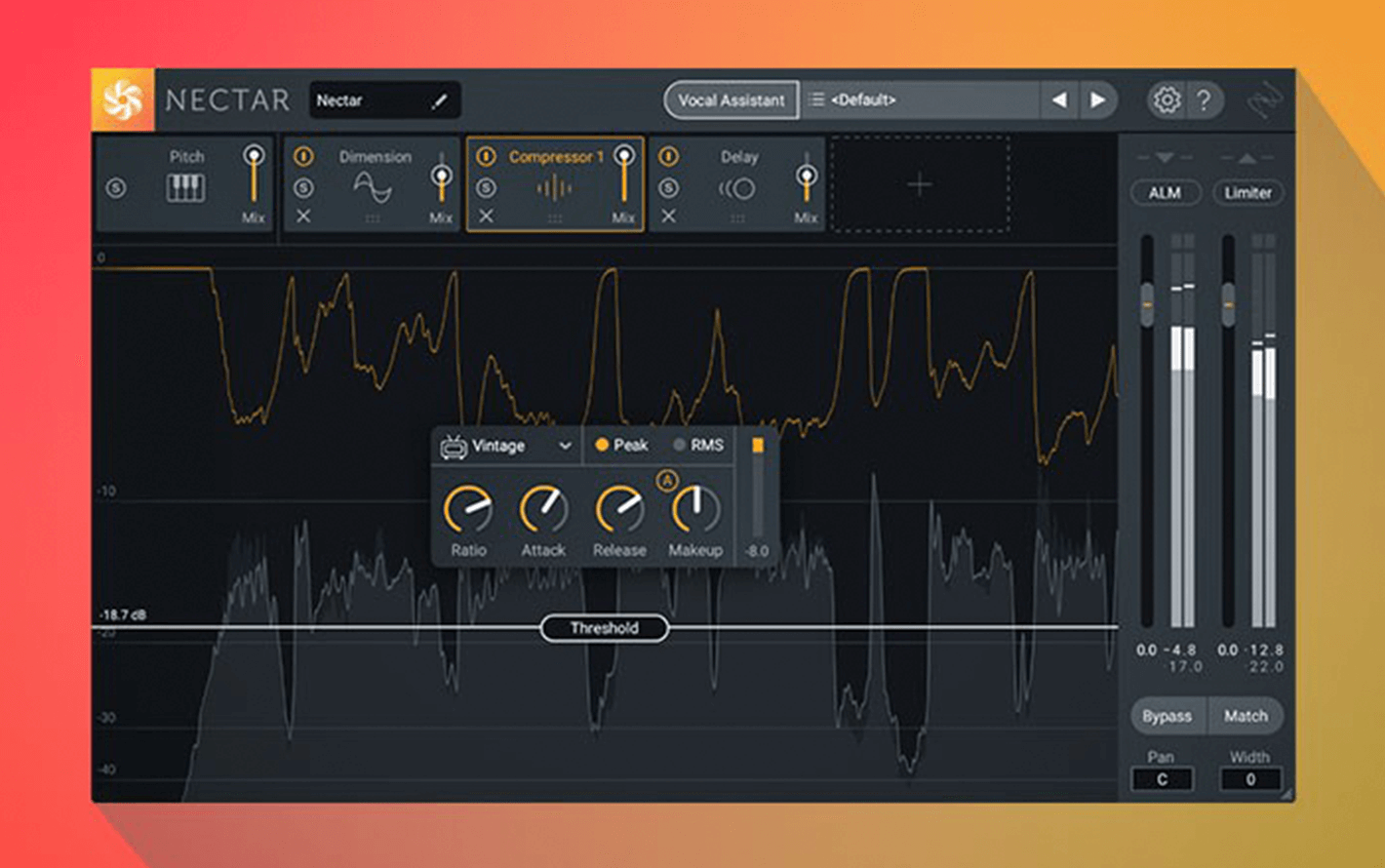Click the iZotope logo in the top-right corner
The height and width of the screenshot is (868, 1385).
(1264, 99)
